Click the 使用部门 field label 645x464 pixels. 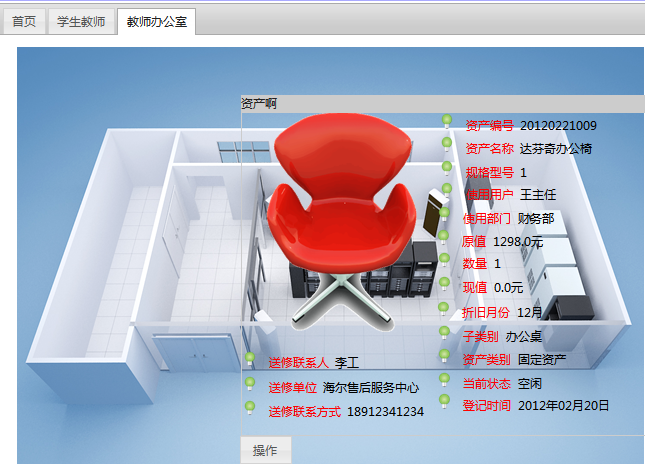click(486, 218)
